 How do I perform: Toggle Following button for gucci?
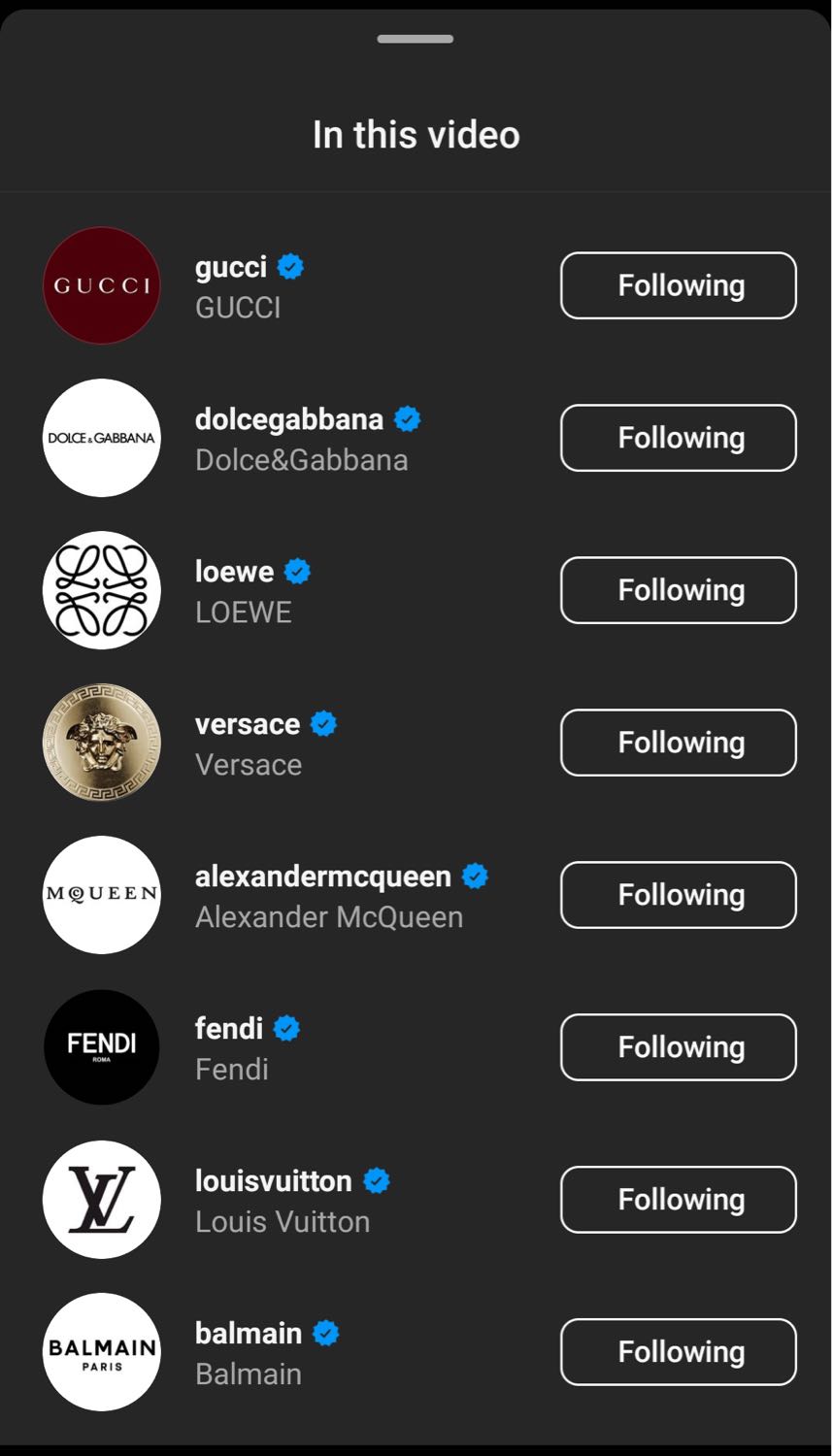(679, 285)
